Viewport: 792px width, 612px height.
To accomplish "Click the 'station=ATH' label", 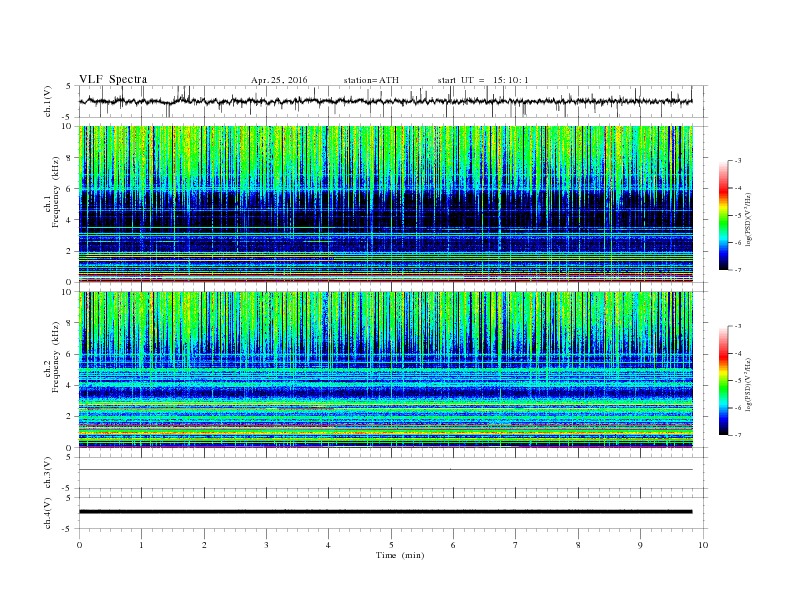I will click(371, 80).
